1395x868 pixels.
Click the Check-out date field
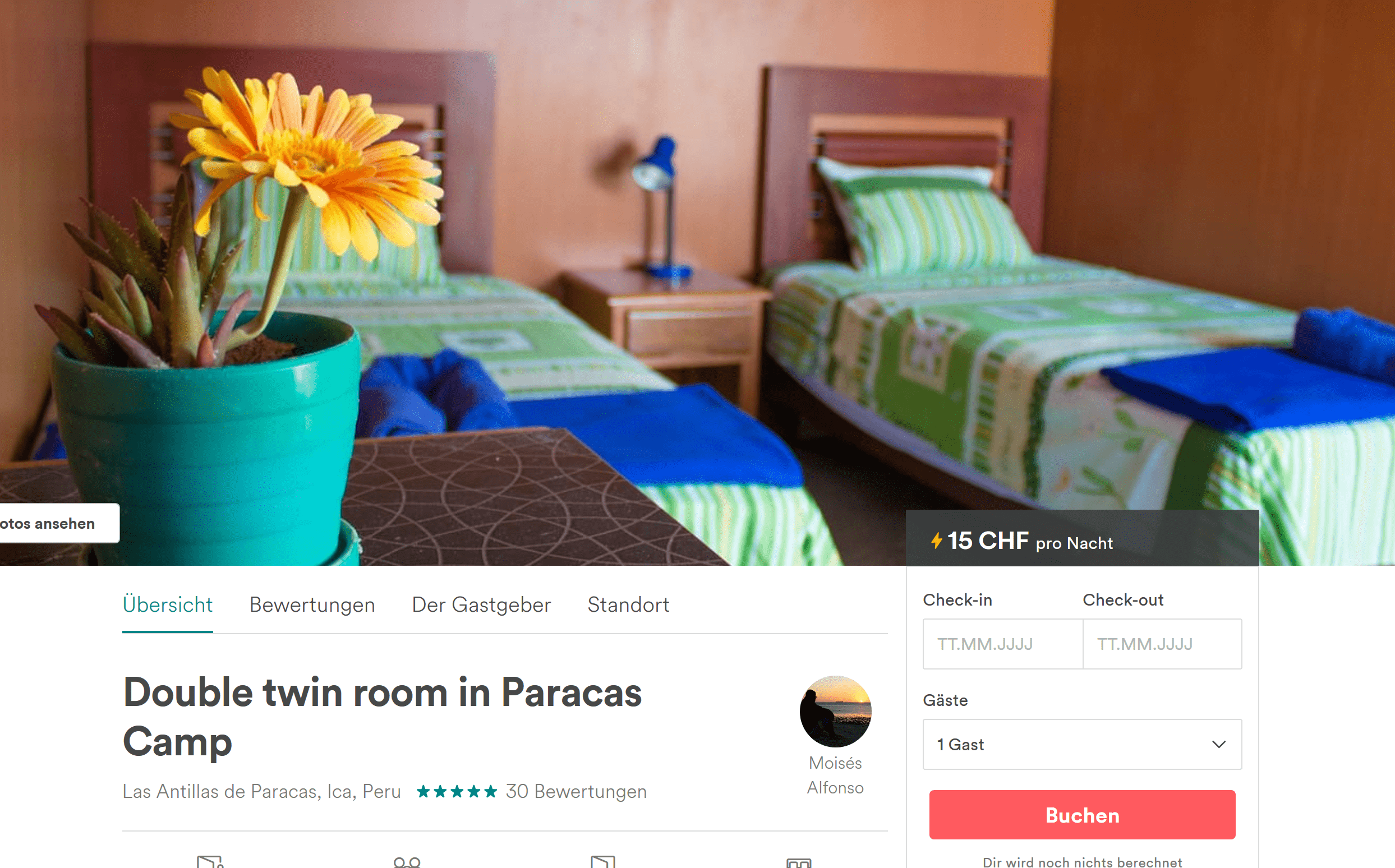pyautogui.click(x=1162, y=644)
